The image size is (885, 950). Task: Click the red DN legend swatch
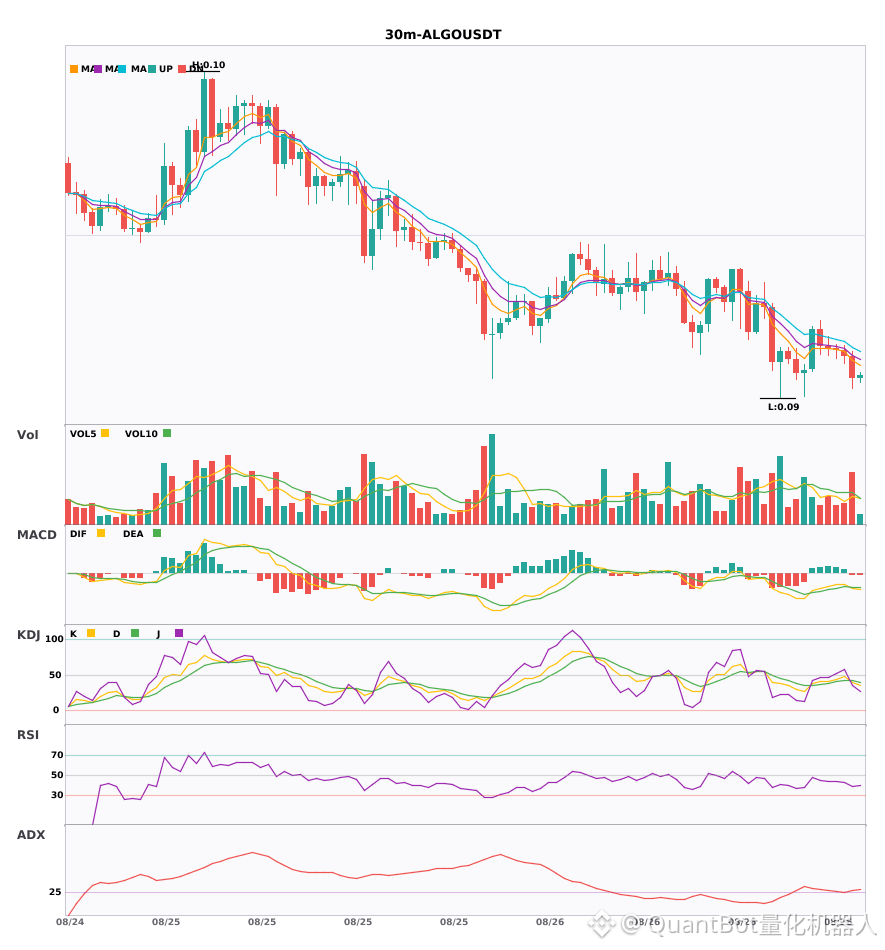tap(182, 69)
